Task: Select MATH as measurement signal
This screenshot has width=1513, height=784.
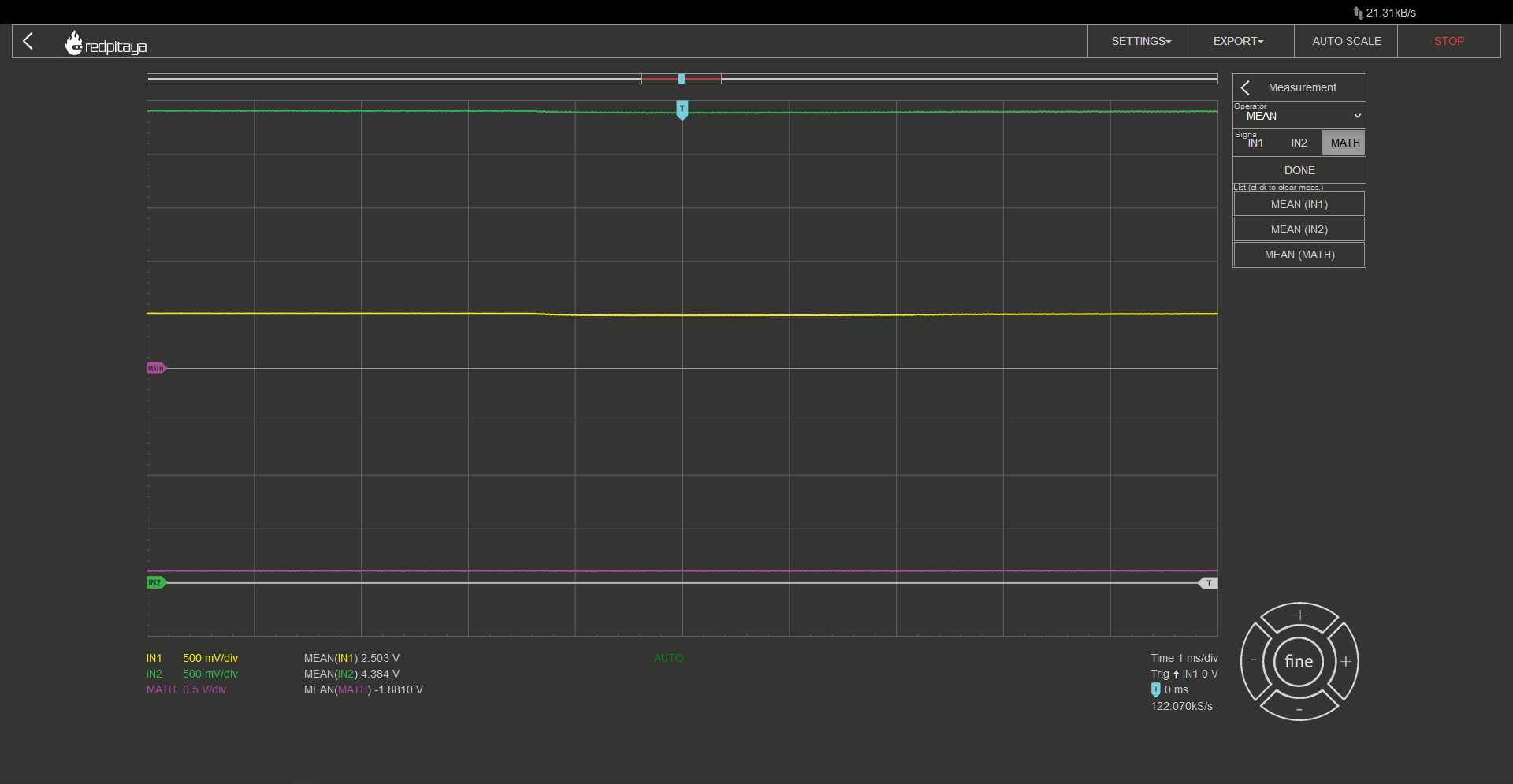Action: [1344, 143]
